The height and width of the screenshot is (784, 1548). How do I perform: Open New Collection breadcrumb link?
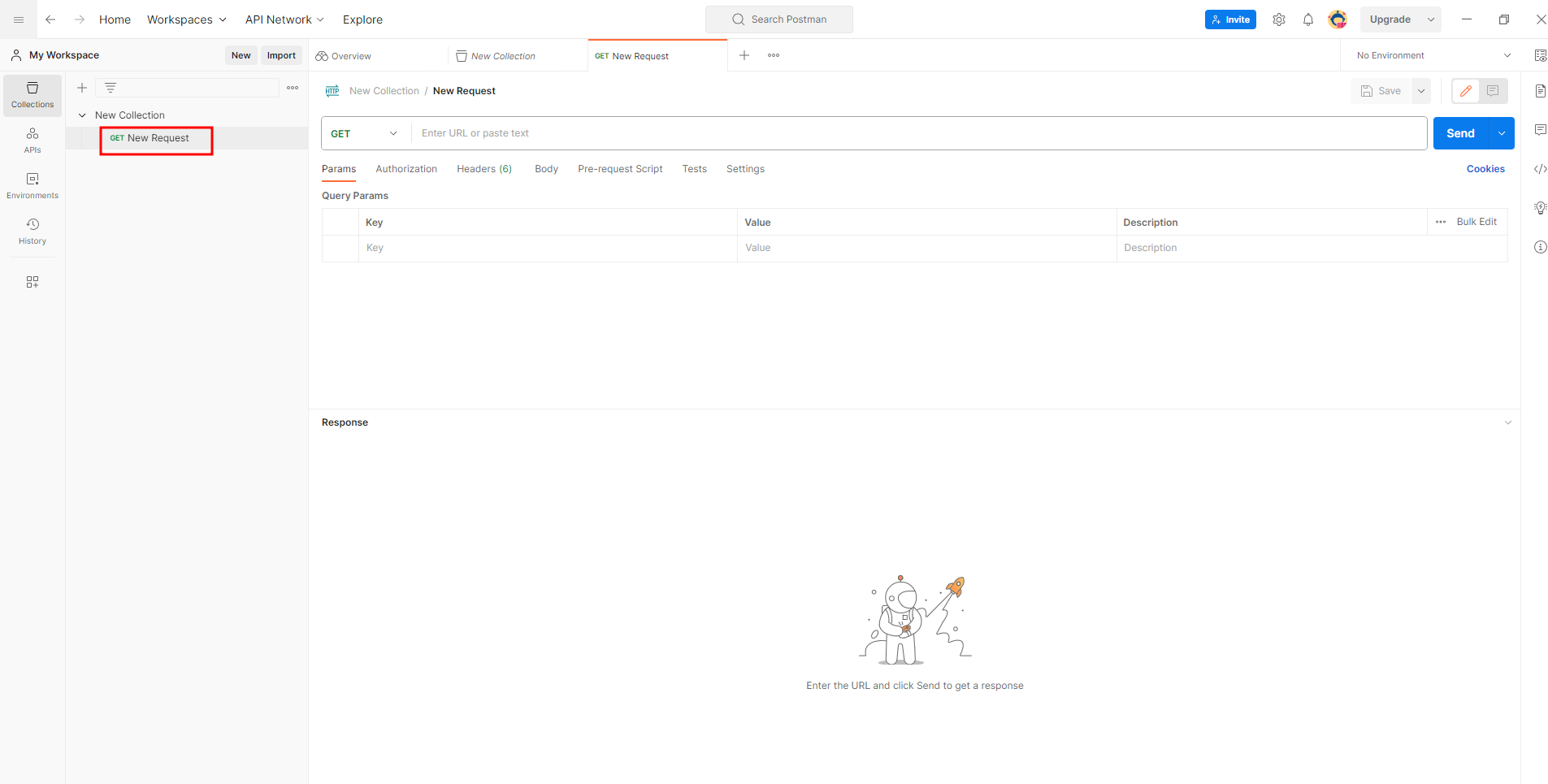(x=384, y=91)
